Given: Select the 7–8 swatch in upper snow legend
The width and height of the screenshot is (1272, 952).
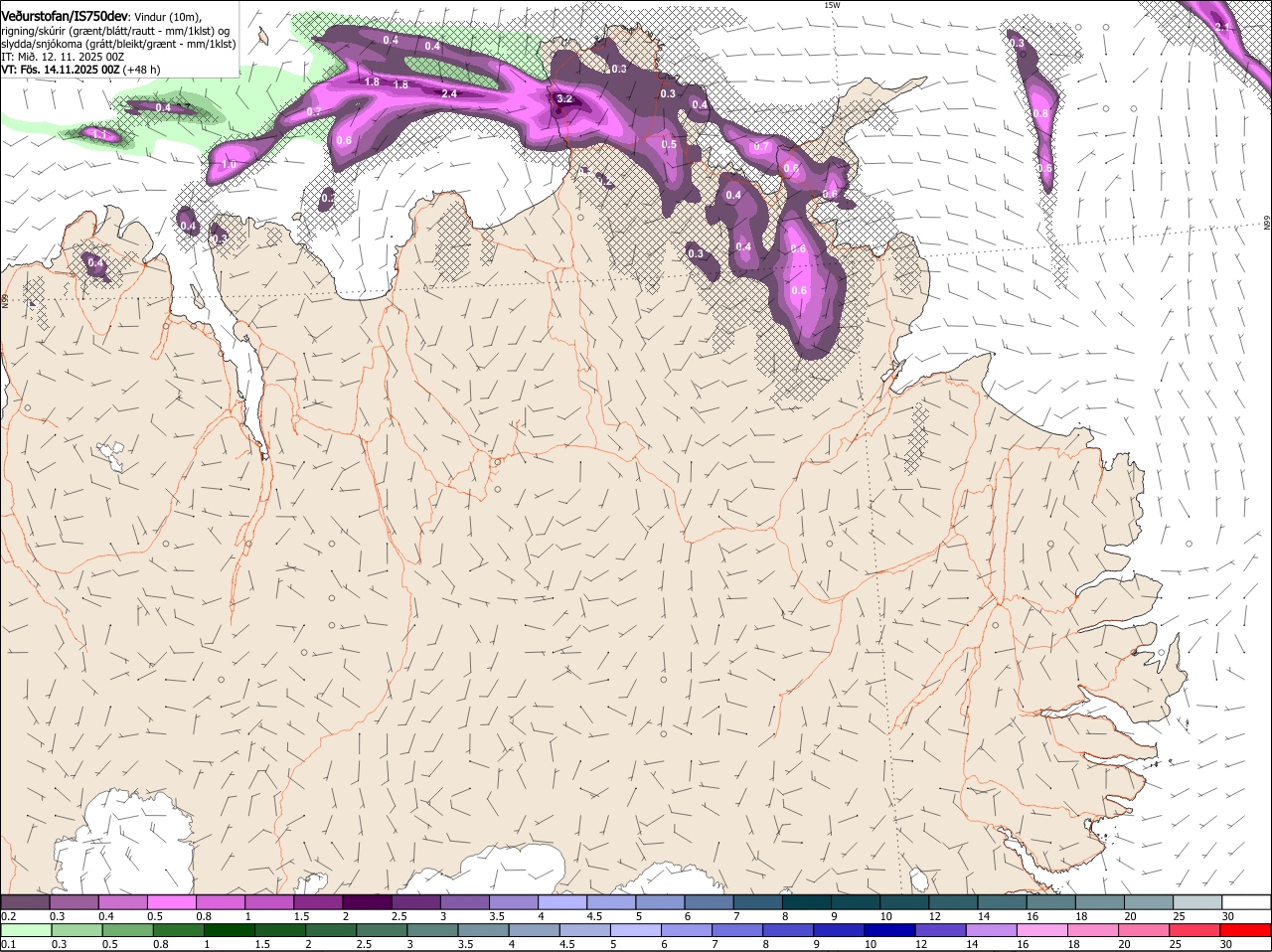Looking at the screenshot, I should click(x=757, y=901).
